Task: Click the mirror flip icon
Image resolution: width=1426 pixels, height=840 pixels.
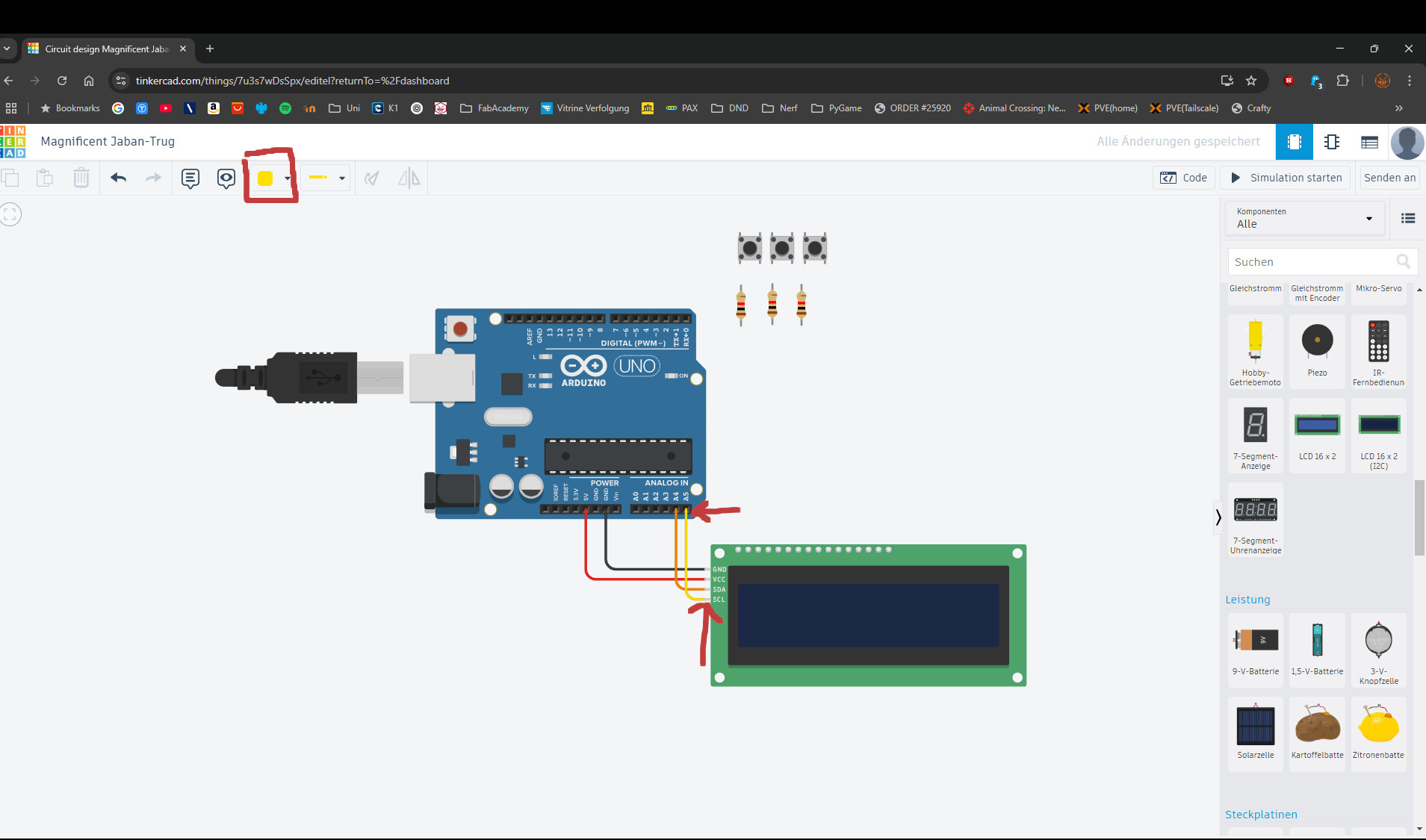Action: (x=409, y=178)
